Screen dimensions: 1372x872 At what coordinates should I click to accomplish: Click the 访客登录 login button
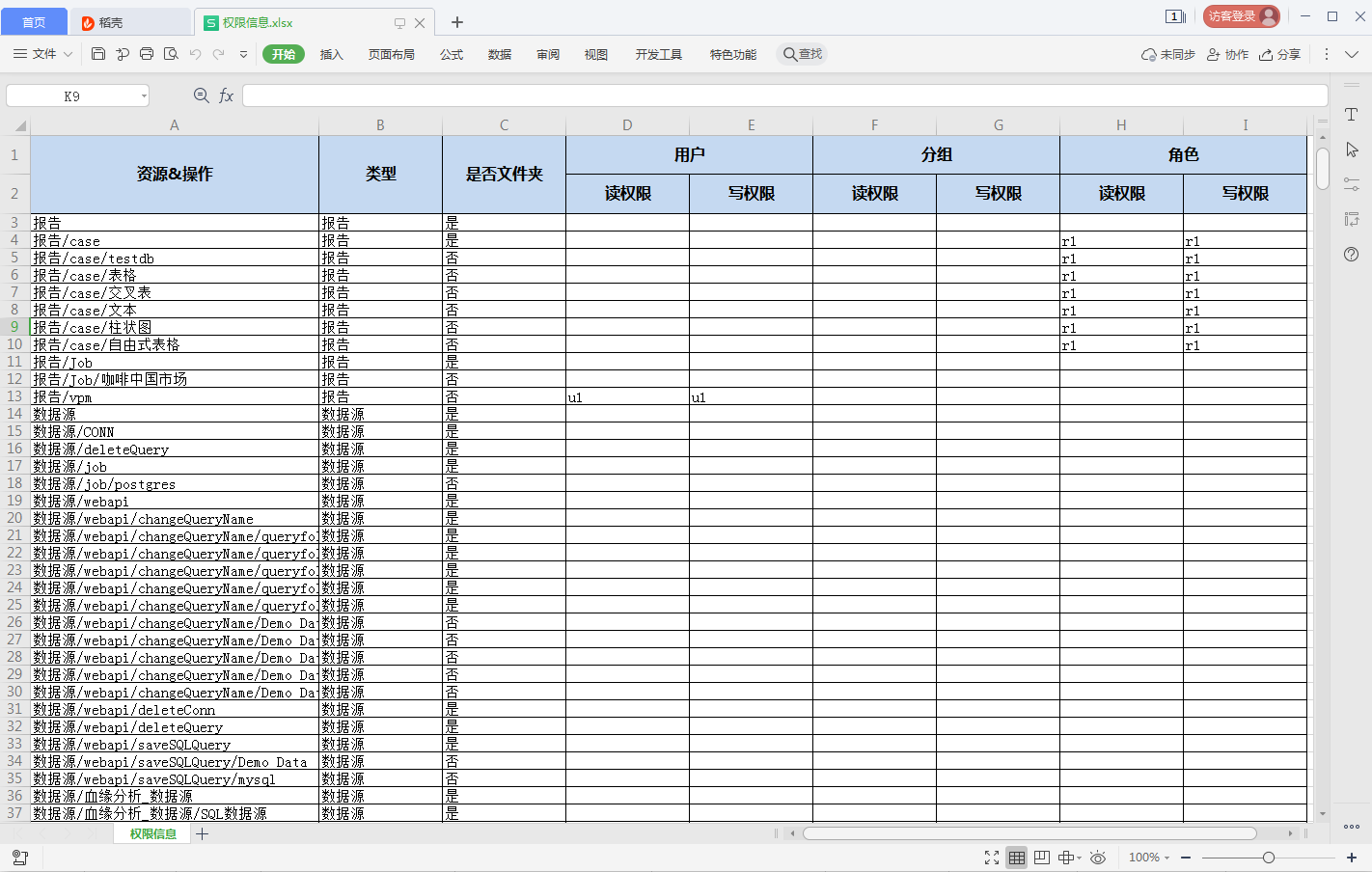pyautogui.click(x=1241, y=16)
